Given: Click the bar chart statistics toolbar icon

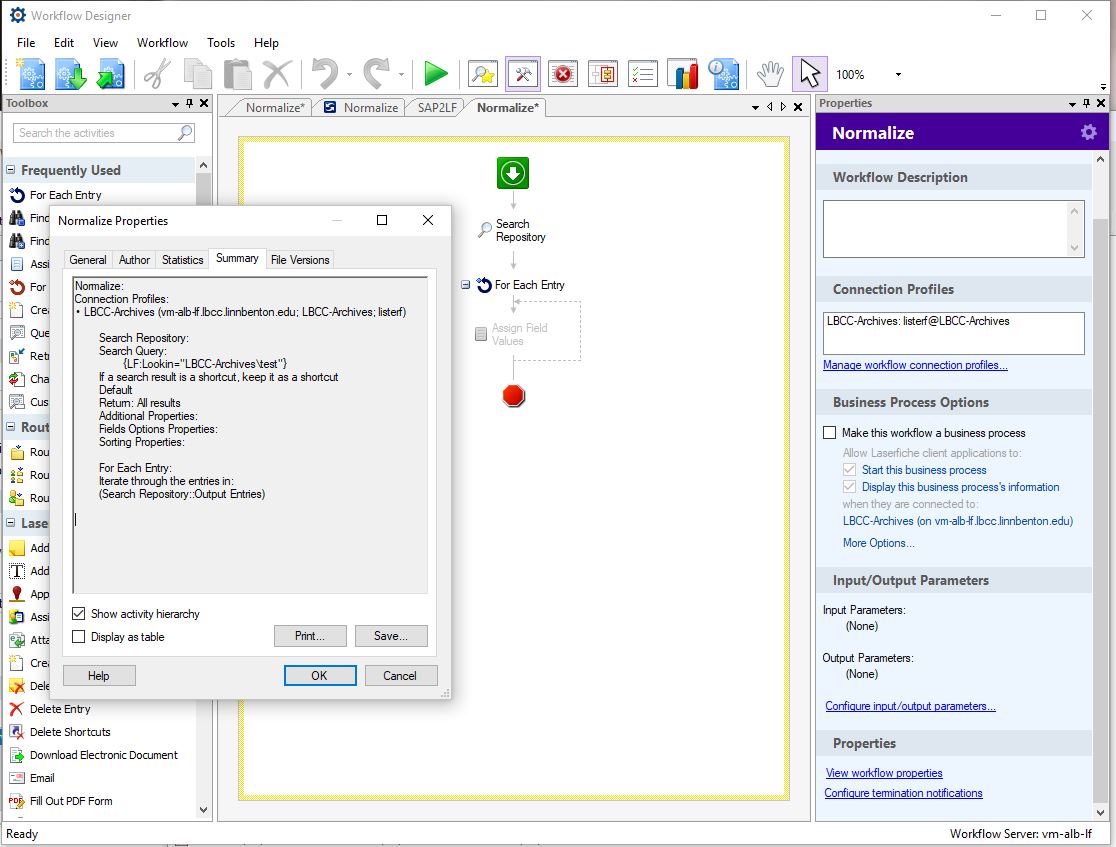Looking at the screenshot, I should (x=682, y=74).
